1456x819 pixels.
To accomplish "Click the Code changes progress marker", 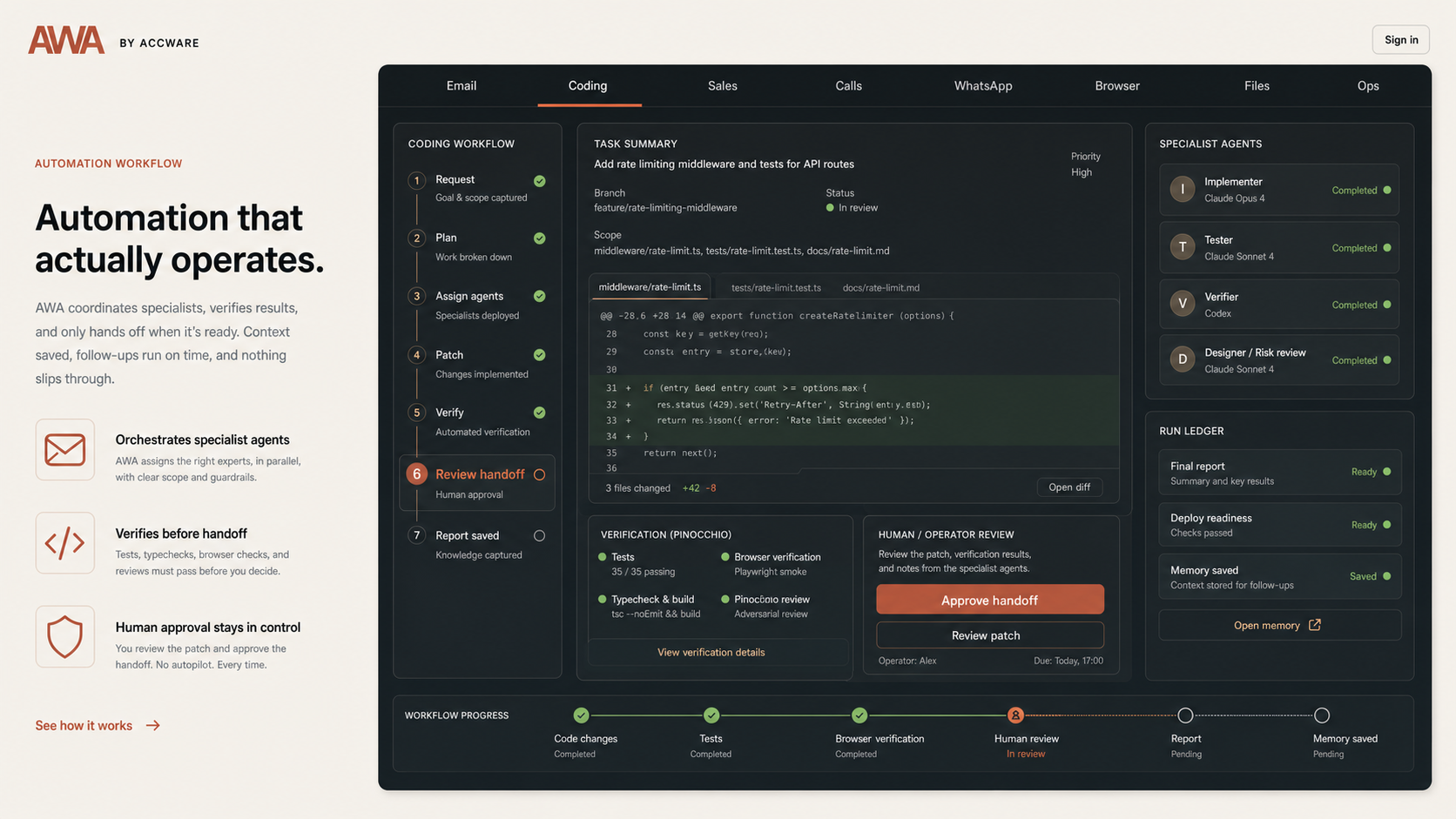I will pos(581,715).
